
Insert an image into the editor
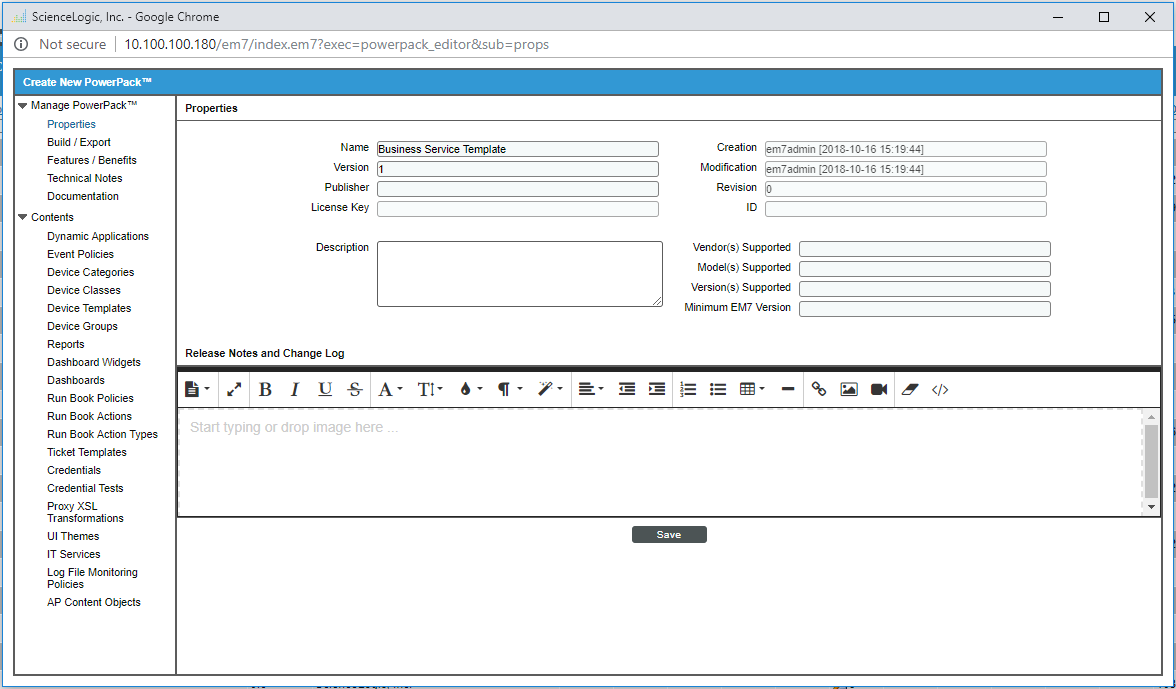[x=849, y=390]
